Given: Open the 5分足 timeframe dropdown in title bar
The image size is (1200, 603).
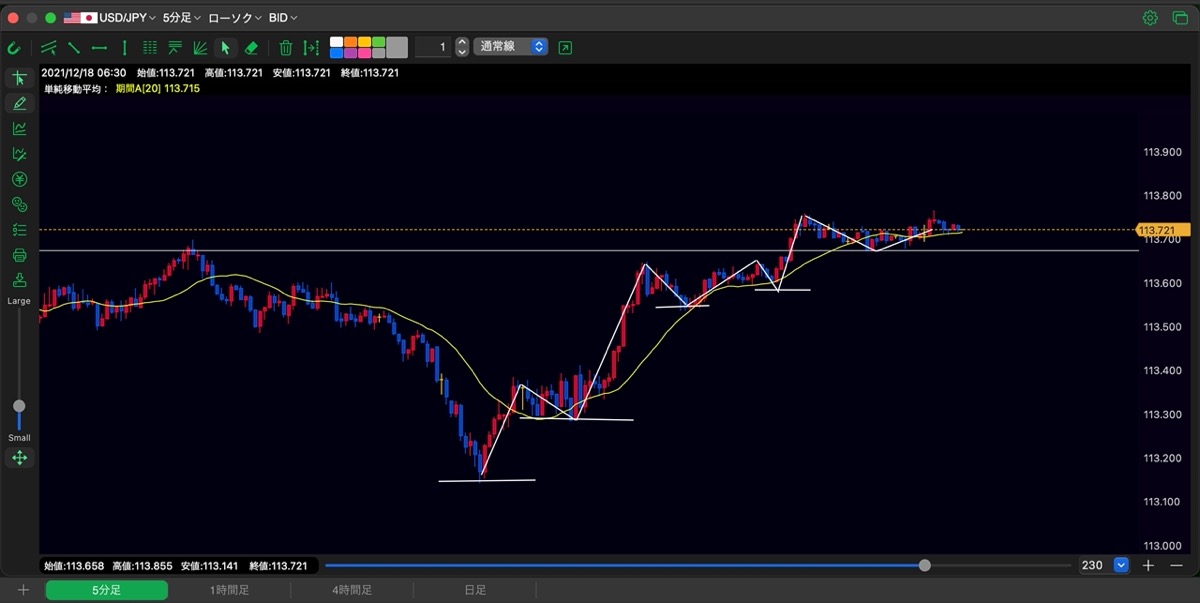Looking at the screenshot, I should pos(181,18).
